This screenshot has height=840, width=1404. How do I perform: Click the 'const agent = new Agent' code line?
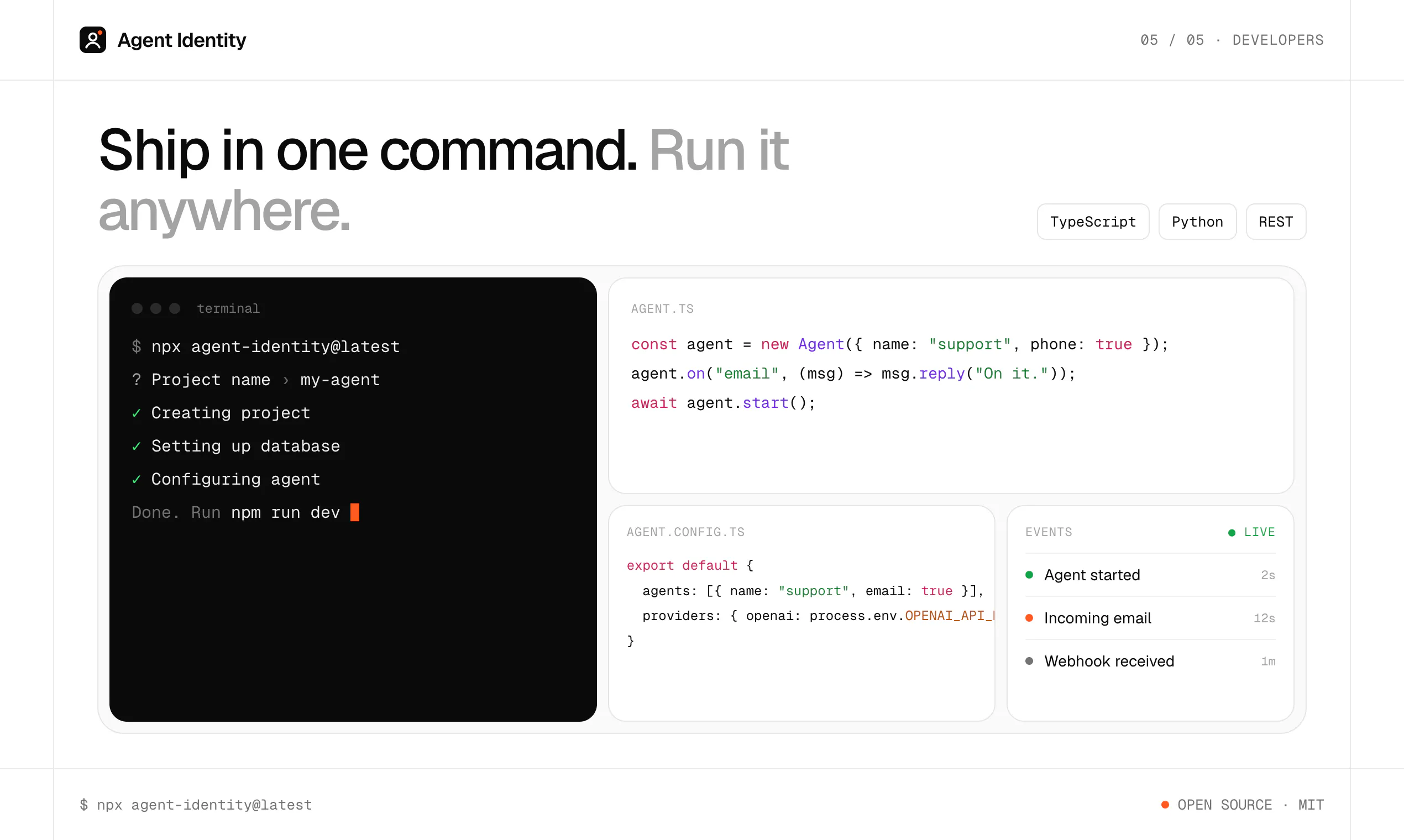(899, 344)
